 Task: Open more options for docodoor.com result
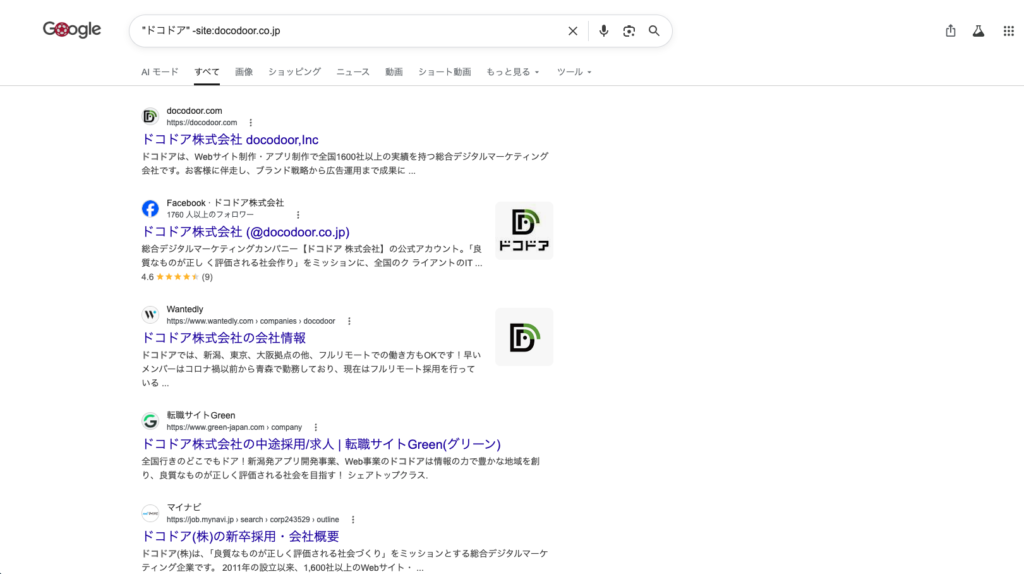(x=251, y=123)
